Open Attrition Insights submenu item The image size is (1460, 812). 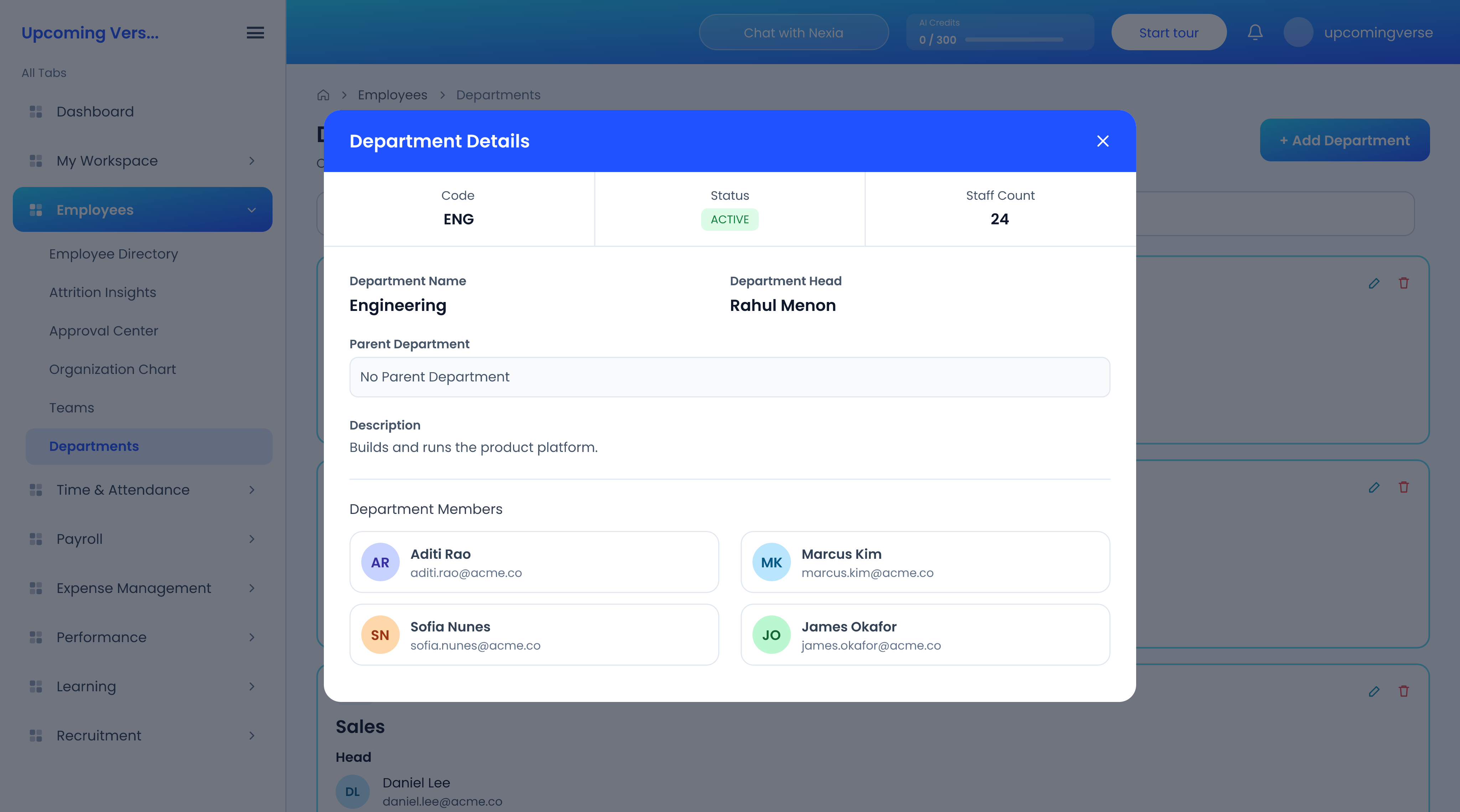149,292
